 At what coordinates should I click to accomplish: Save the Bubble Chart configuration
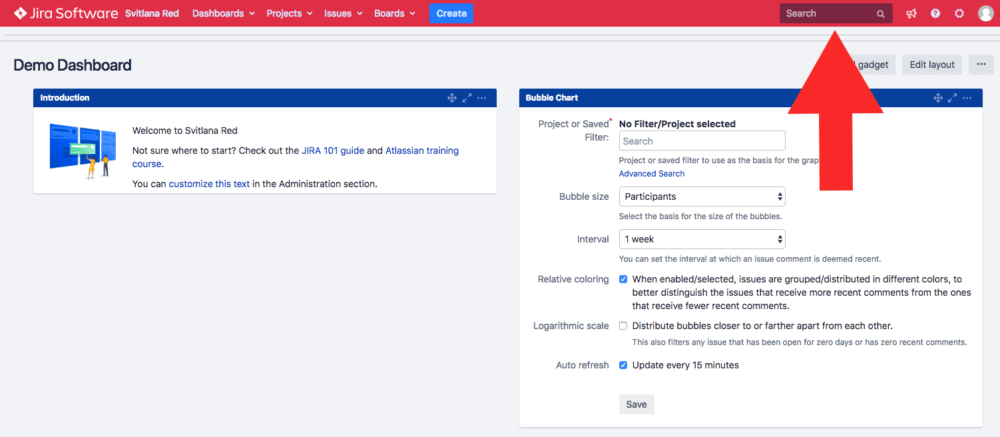(x=636, y=404)
